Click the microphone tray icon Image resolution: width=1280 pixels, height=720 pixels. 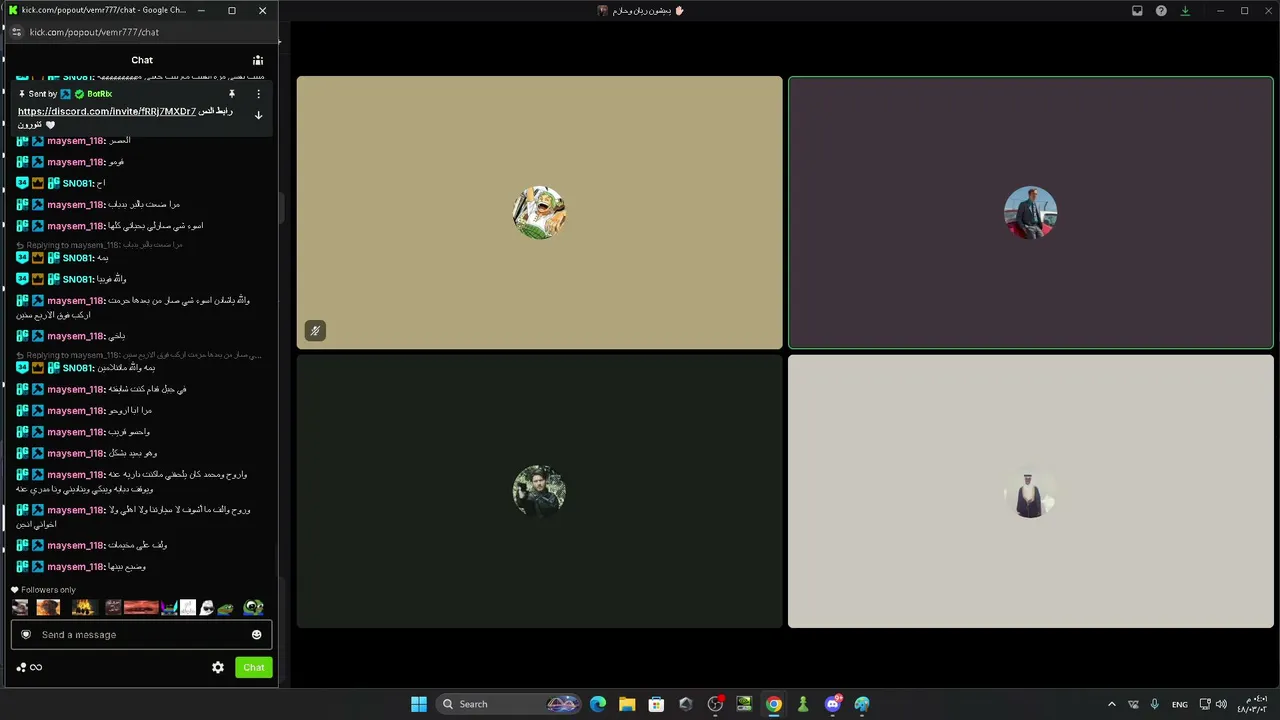(1154, 704)
